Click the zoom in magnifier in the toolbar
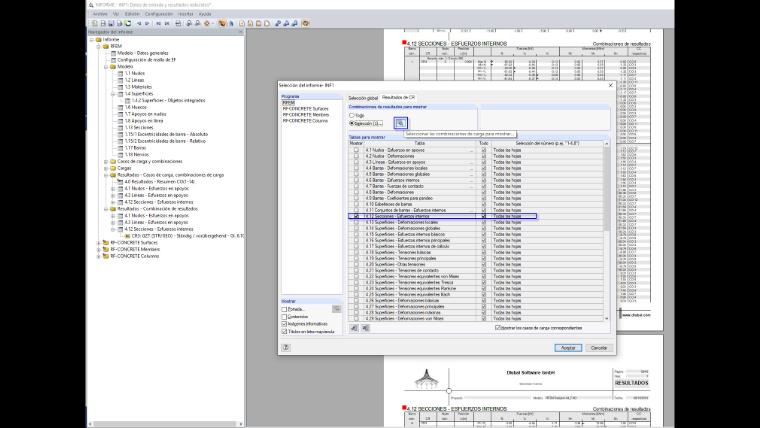This screenshot has width=760, height=428. click(x=189, y=23)
